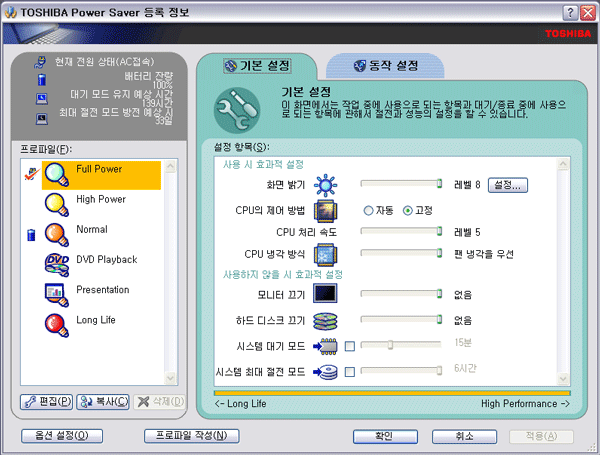Viewport: 600px width, 455px height.
Task: Select the Long Life red bulb icon
Action: tap(57, 325)
